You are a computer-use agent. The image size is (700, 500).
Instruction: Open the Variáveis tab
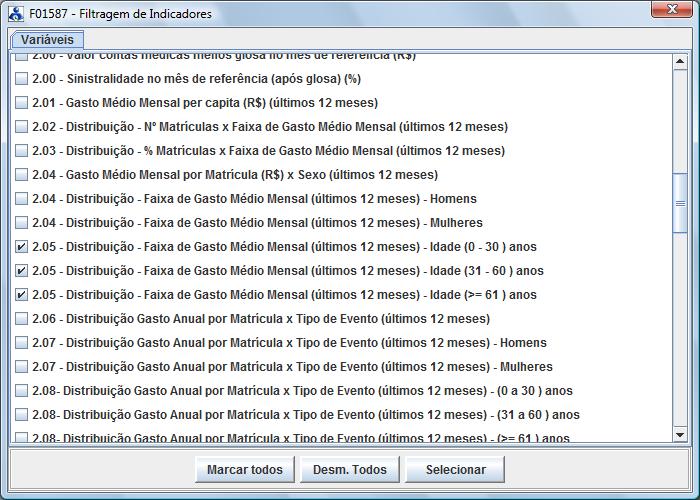click(48, 39)
